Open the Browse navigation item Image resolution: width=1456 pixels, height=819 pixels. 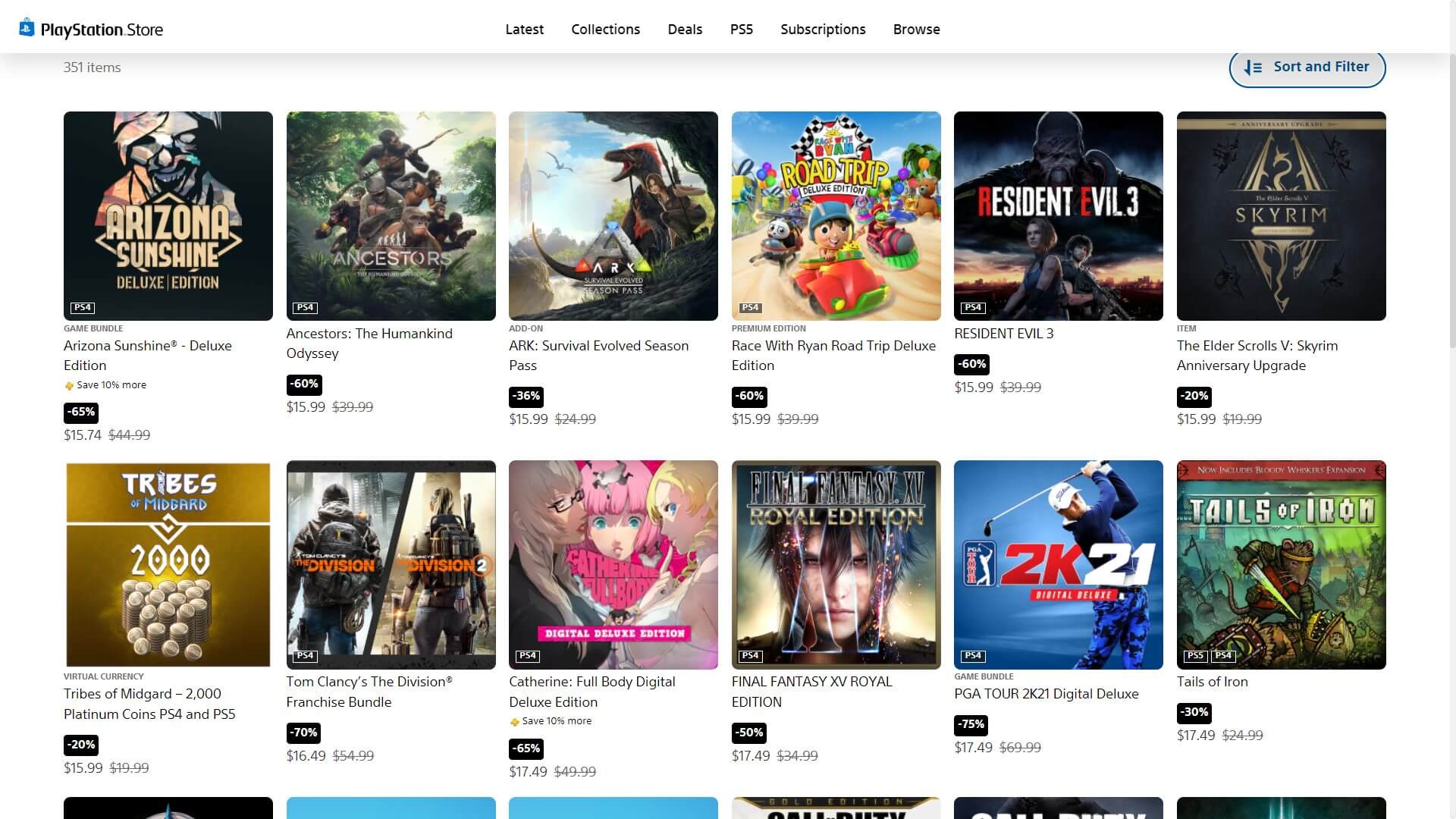coord(916,29)
